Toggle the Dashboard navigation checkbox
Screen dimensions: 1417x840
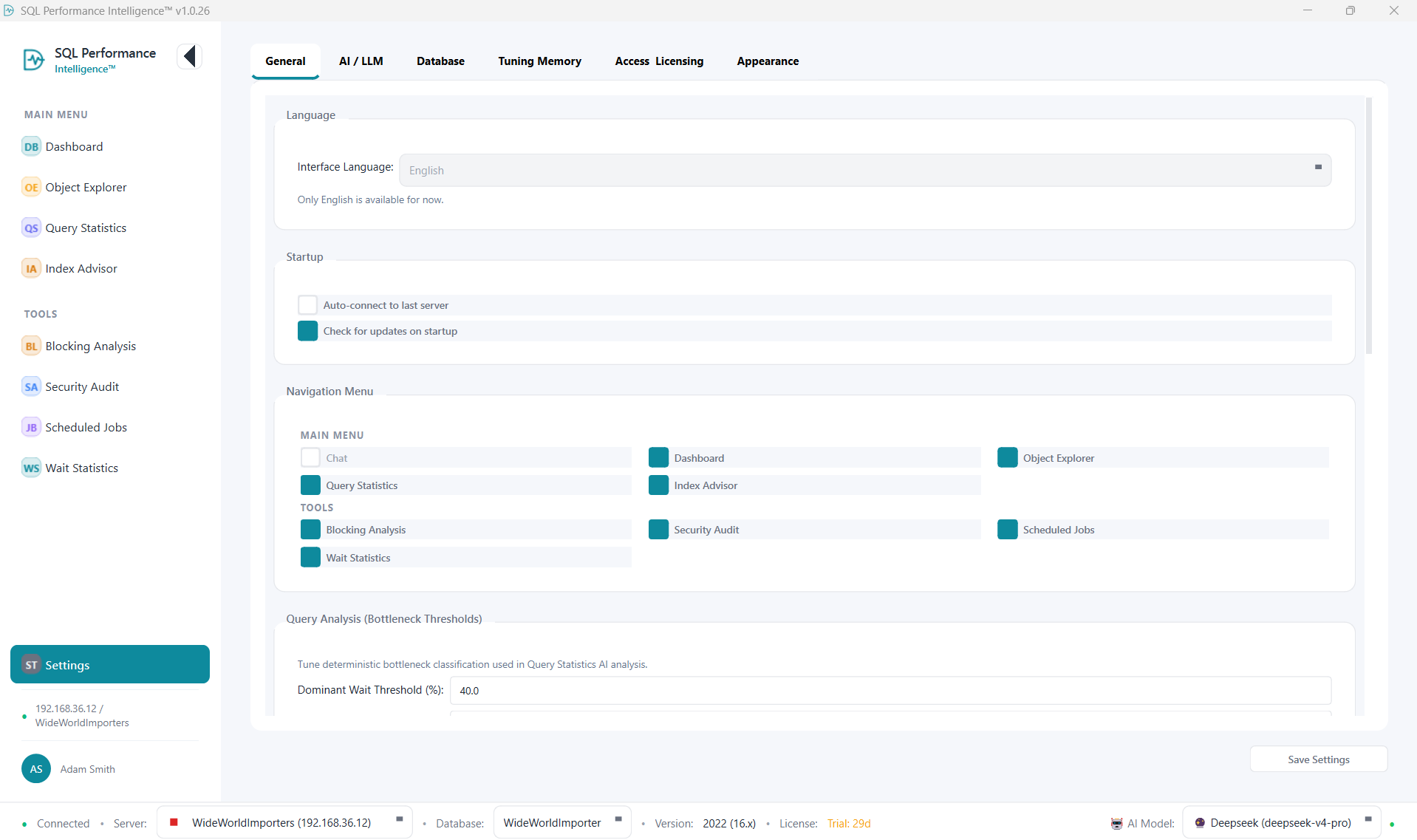coord(658,458)
